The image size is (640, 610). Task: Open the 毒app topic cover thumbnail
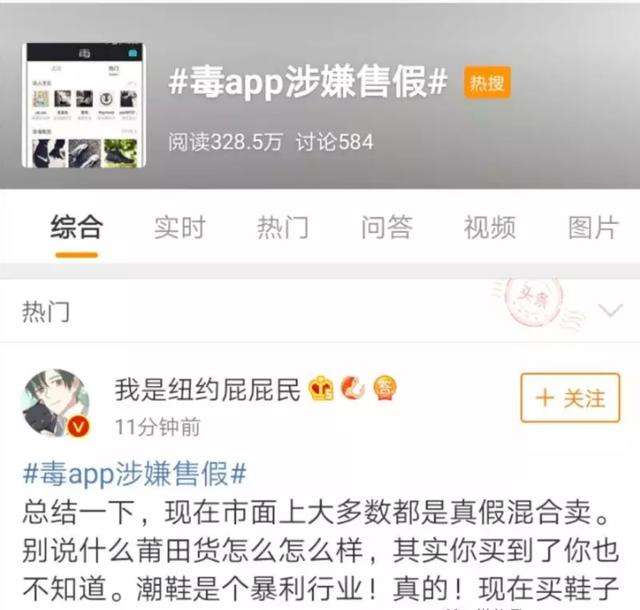84,105
